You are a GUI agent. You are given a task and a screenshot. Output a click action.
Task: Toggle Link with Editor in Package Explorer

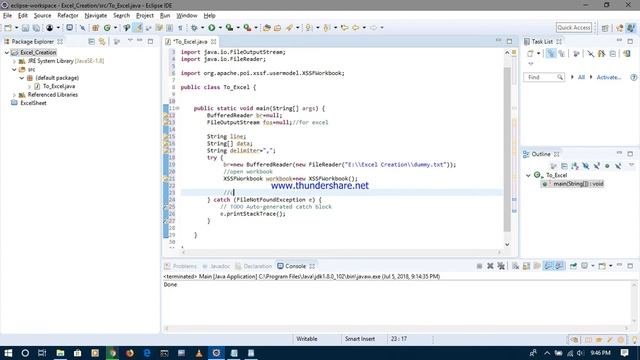tap(102, 42)
